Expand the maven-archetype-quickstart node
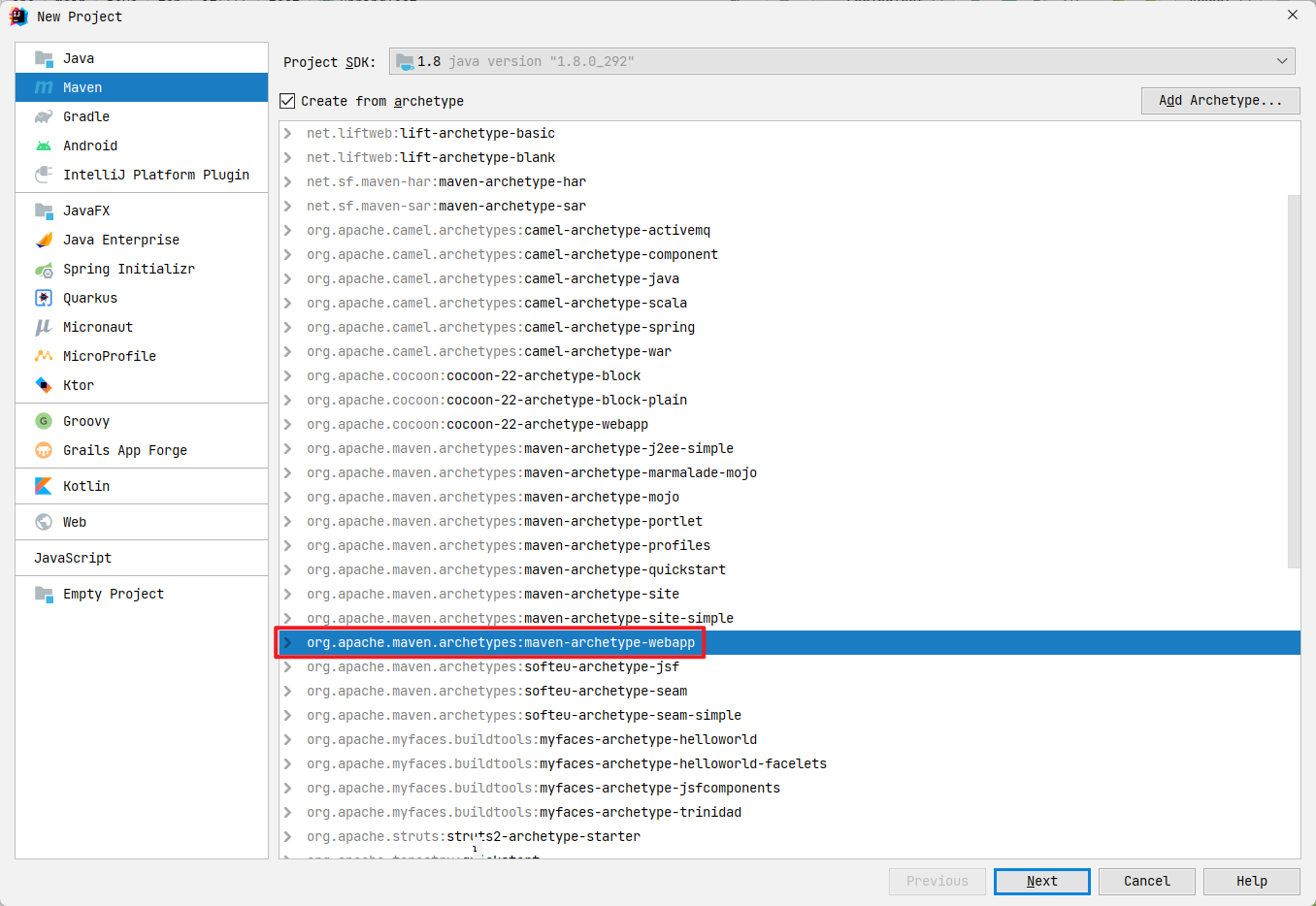This screenshot has width=1316, height=906. [287, 569]
